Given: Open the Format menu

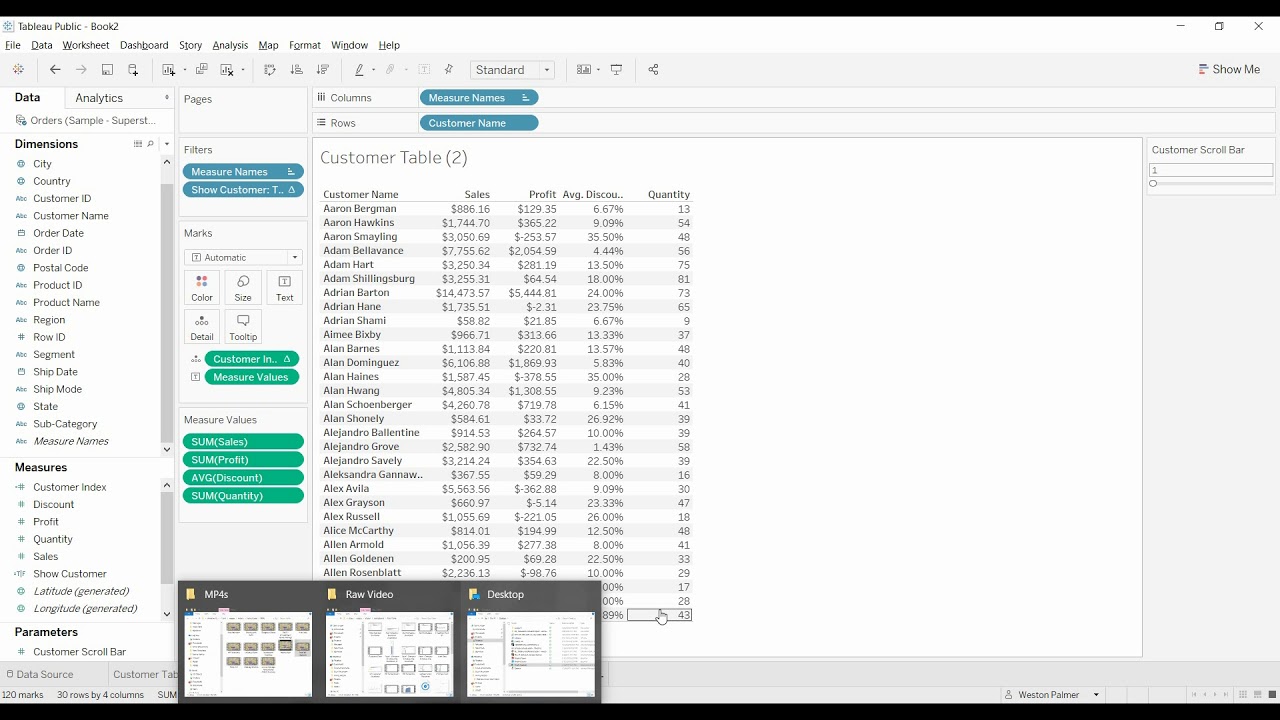Looking at the screenshot, I should coord(305,45).
